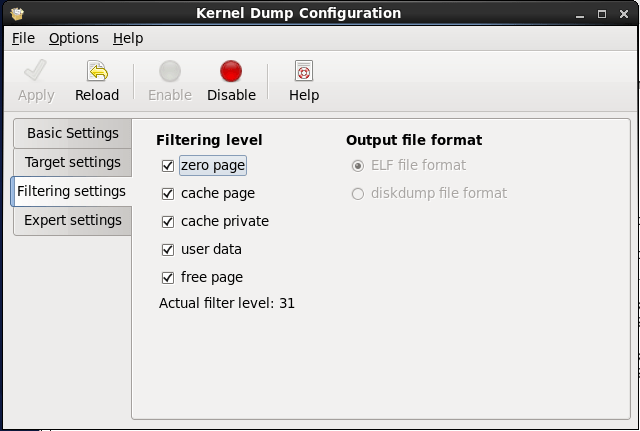Viewport: 640px width, 431px height.
Task: Open the File menu
Action: [x=23, y=38]
